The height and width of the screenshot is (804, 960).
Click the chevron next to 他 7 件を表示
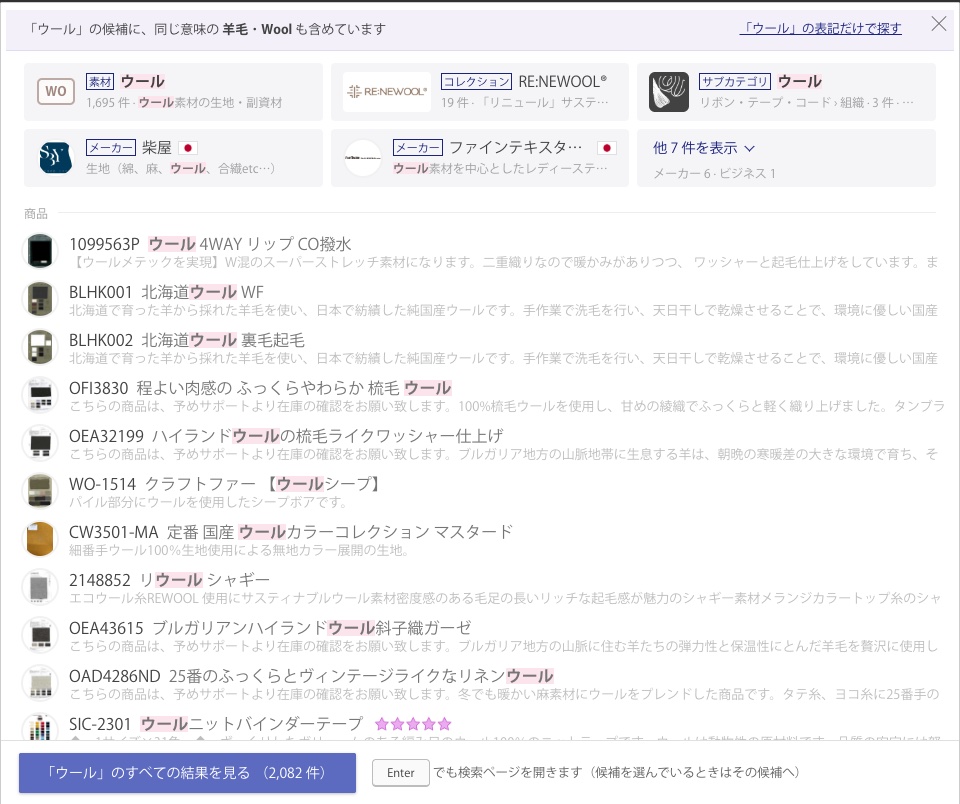749,148
